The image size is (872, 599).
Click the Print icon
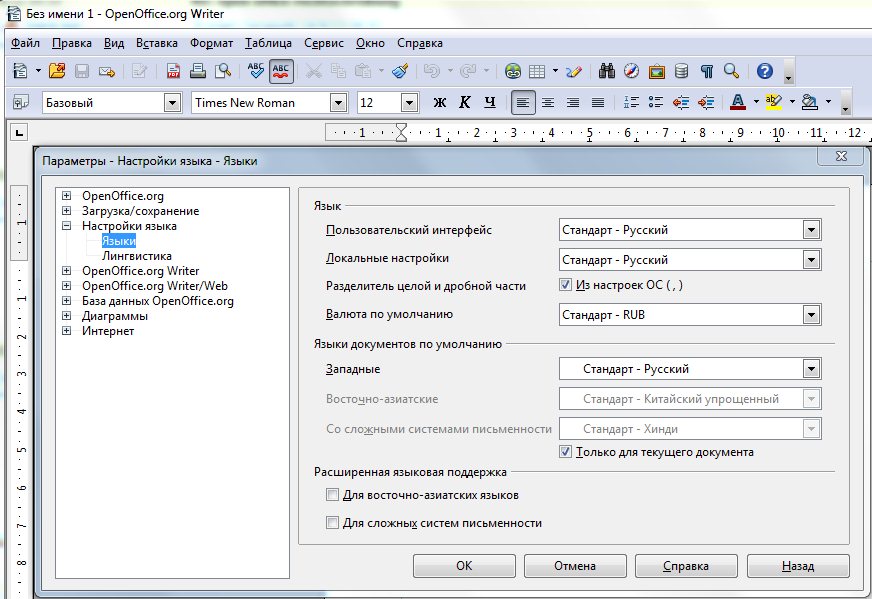point(198,71)
